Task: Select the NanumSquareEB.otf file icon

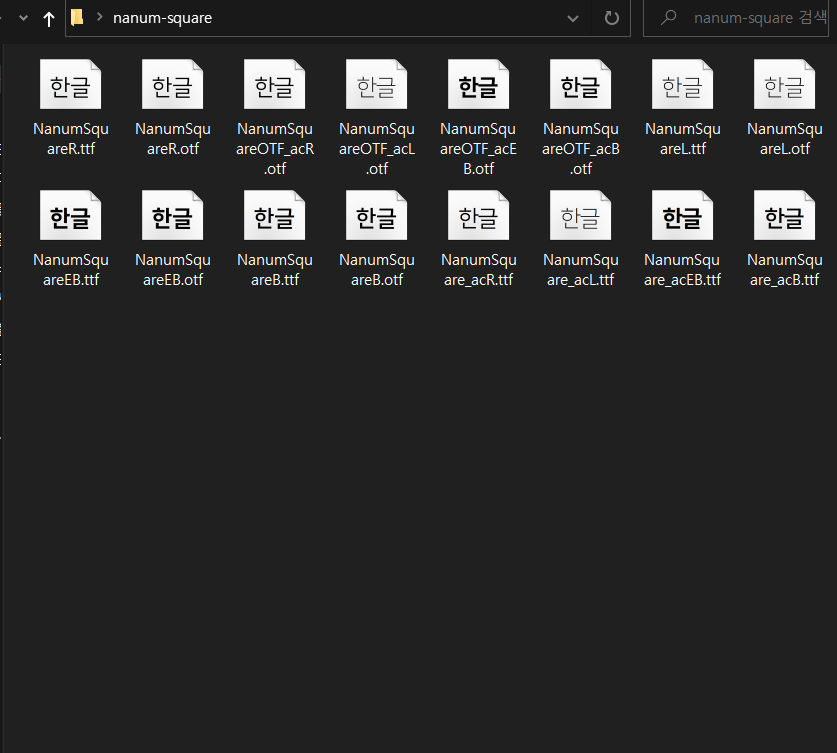Action: click(172, 215)
